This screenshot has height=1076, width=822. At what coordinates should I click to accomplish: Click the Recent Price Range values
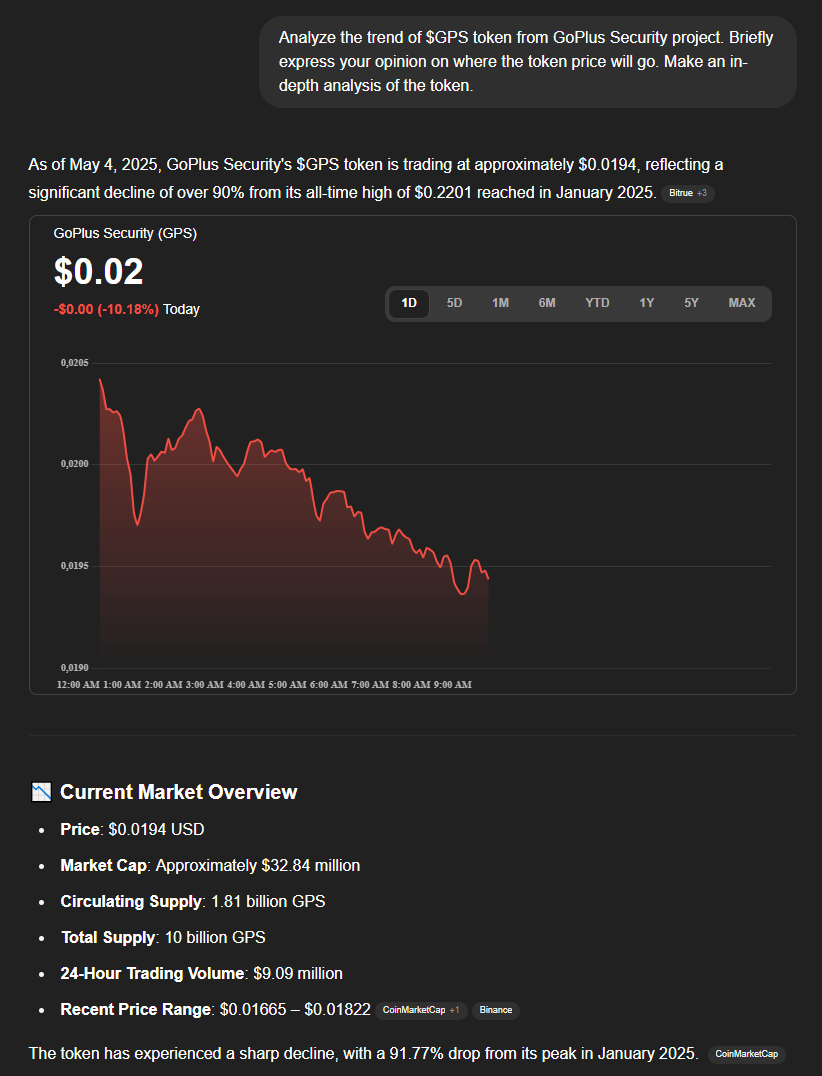[295, 1010]
